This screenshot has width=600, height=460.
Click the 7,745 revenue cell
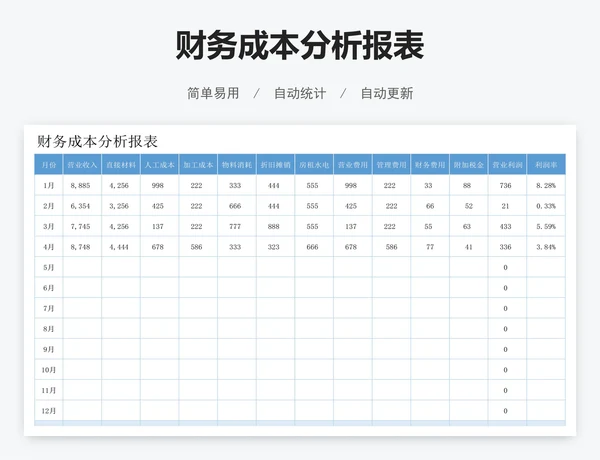80,227
